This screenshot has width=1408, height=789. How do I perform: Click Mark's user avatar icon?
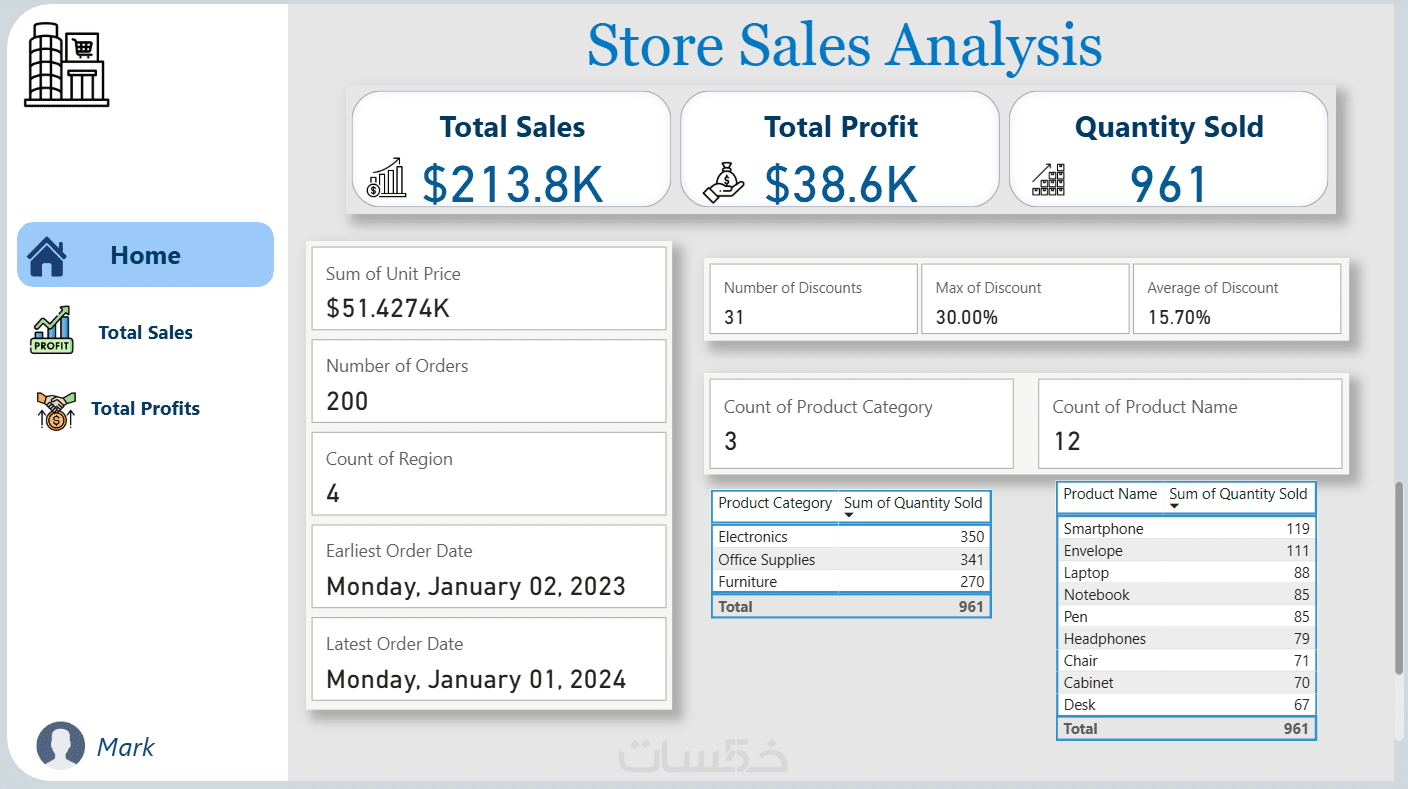[60, 745]
